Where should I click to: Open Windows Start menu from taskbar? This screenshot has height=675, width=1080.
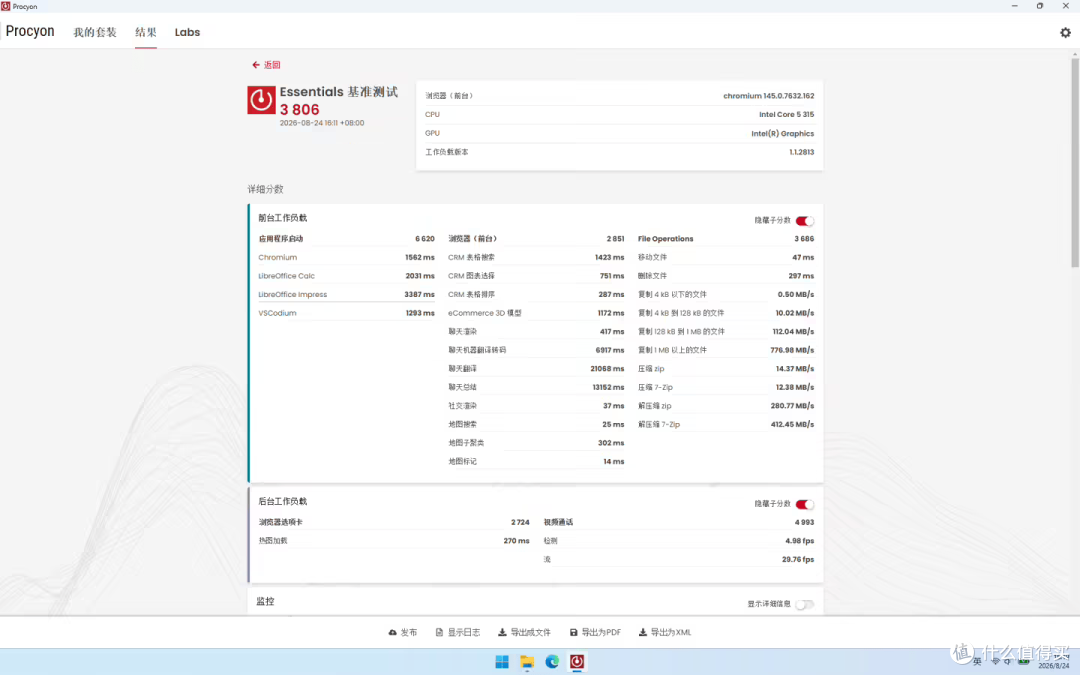pyautogui.click(x=502, y=662)
